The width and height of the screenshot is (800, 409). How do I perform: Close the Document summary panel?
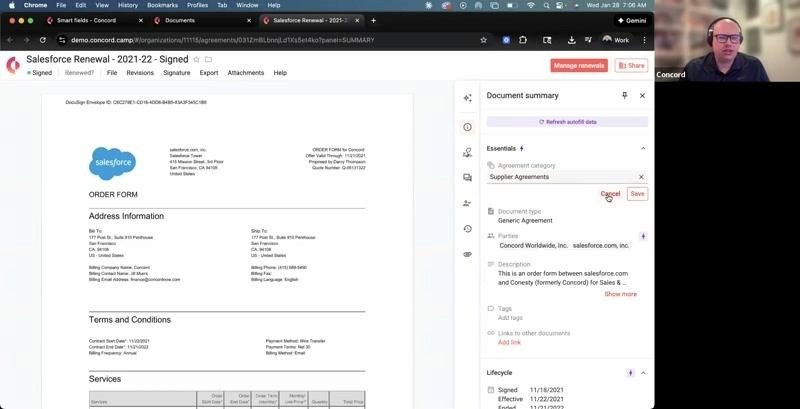(642, 95)
